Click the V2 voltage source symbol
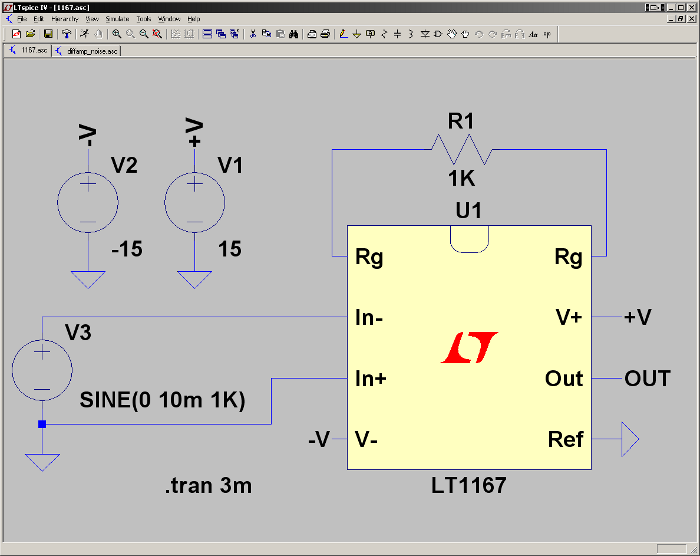 click(x=88, y=202)
